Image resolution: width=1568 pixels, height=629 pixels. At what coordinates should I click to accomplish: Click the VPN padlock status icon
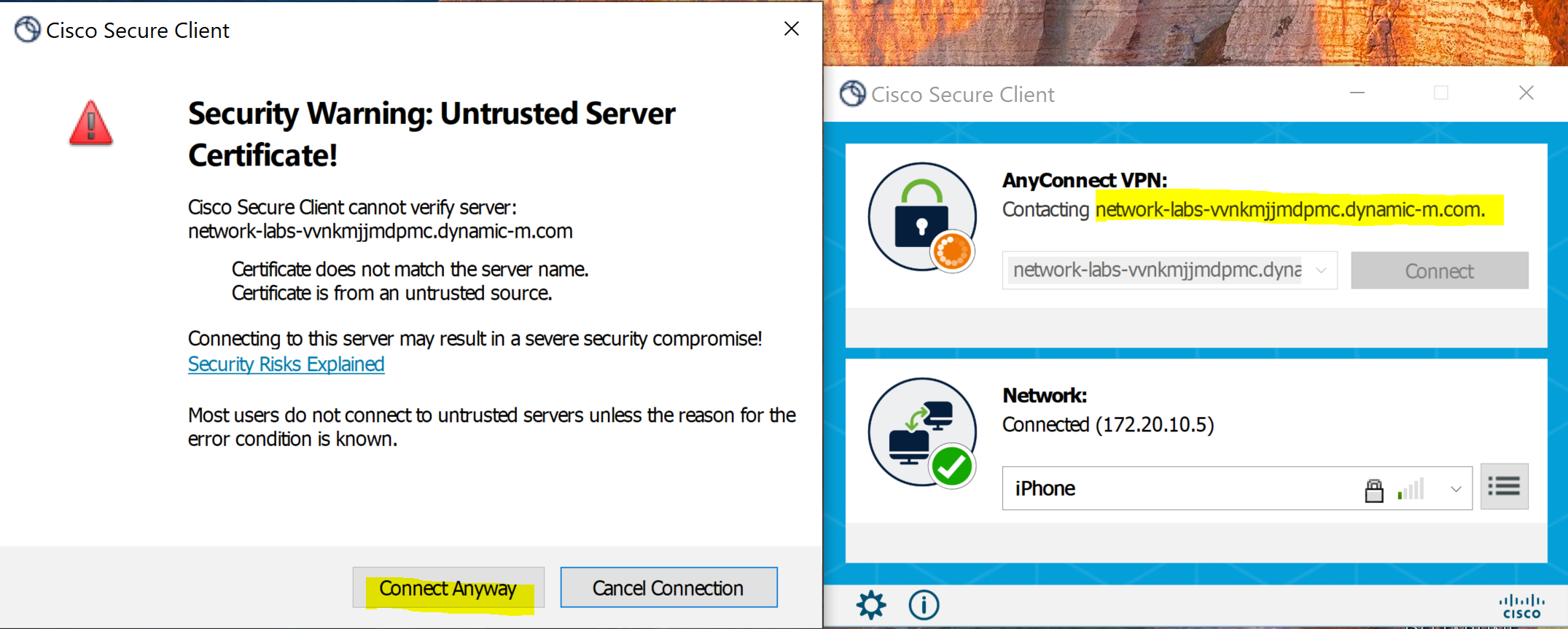coord(922,217)
